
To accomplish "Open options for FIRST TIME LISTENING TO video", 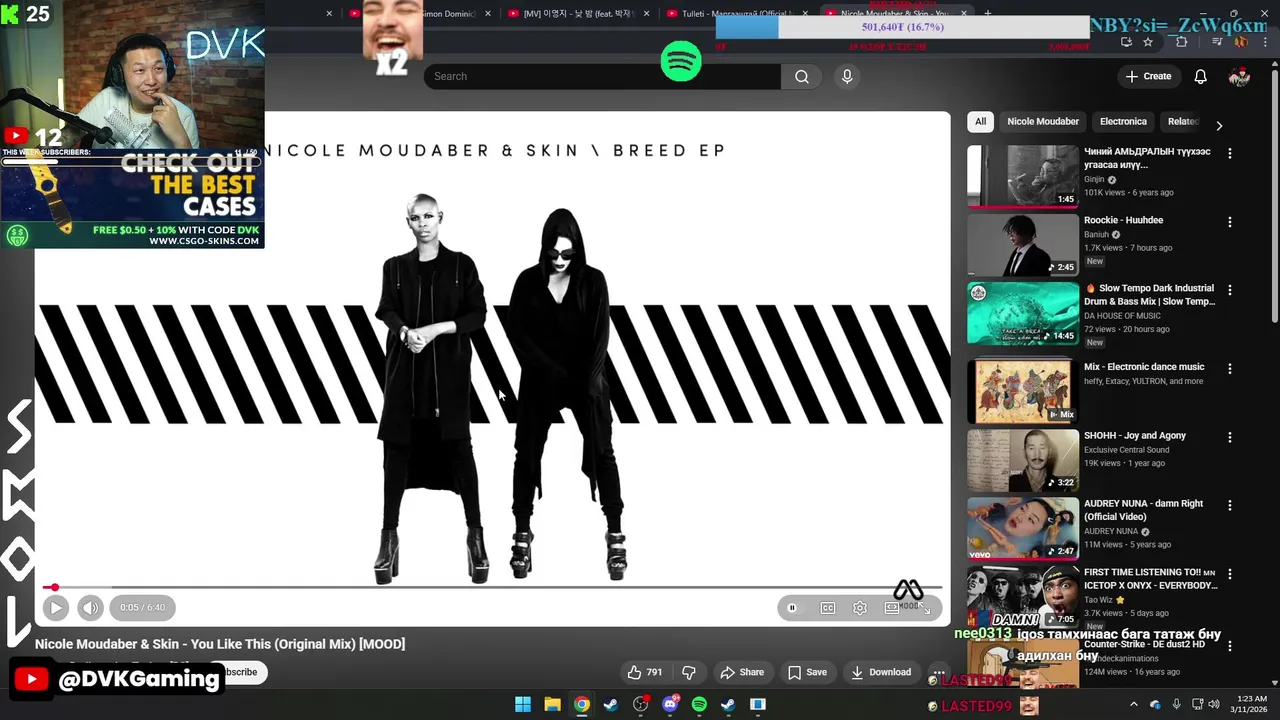I will [x=1230, y=574].
